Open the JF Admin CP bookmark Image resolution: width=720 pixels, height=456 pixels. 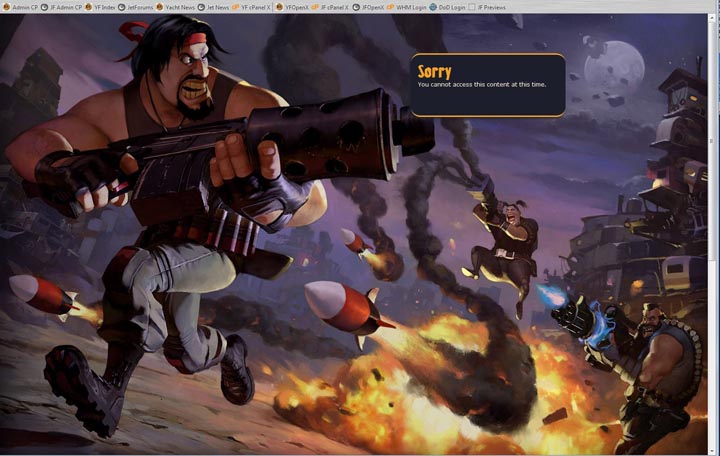point(62,7)
